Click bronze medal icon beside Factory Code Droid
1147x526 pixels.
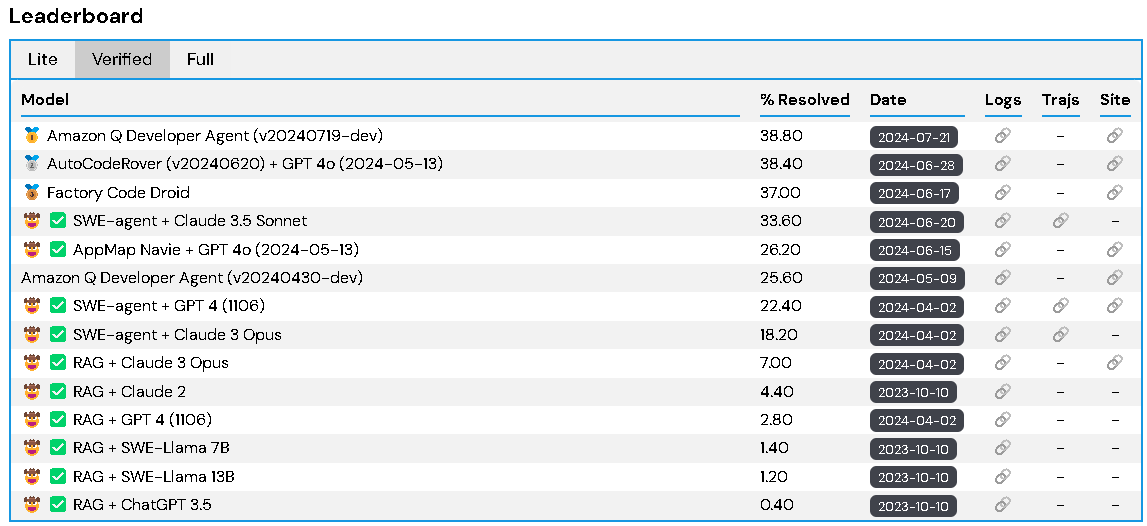31,192
